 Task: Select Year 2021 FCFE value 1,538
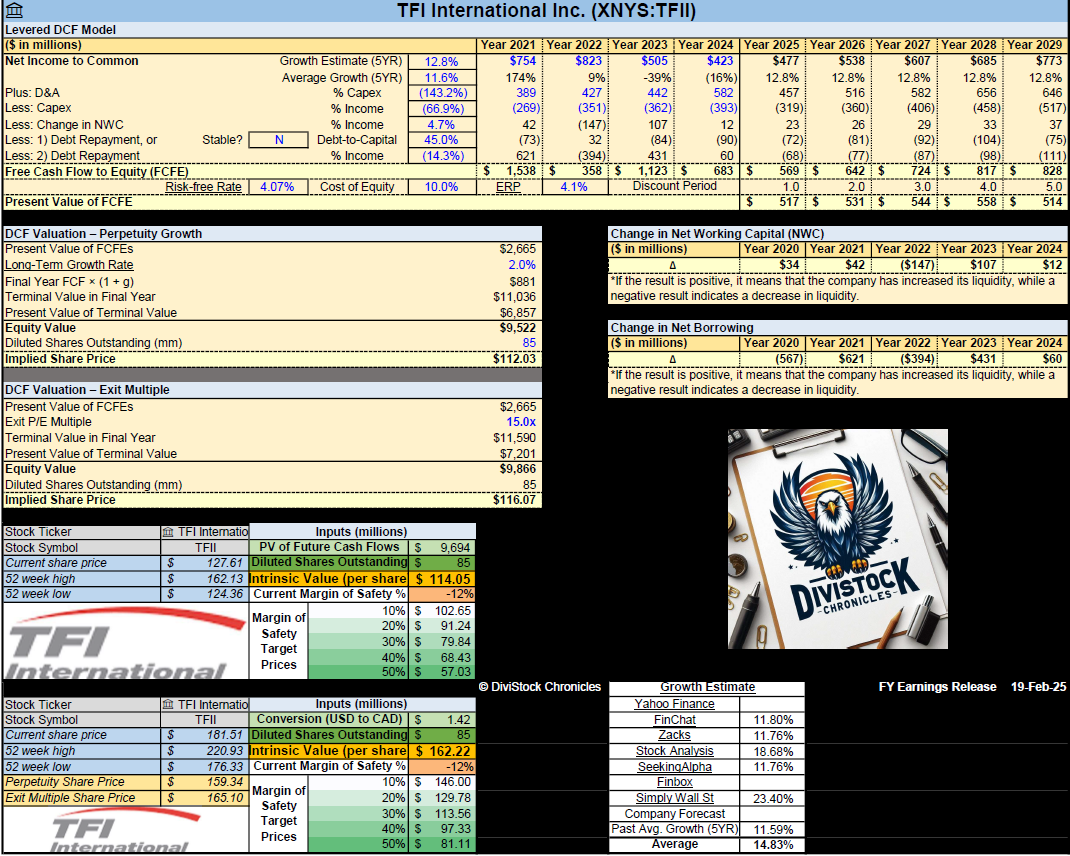tap(509, 171)
